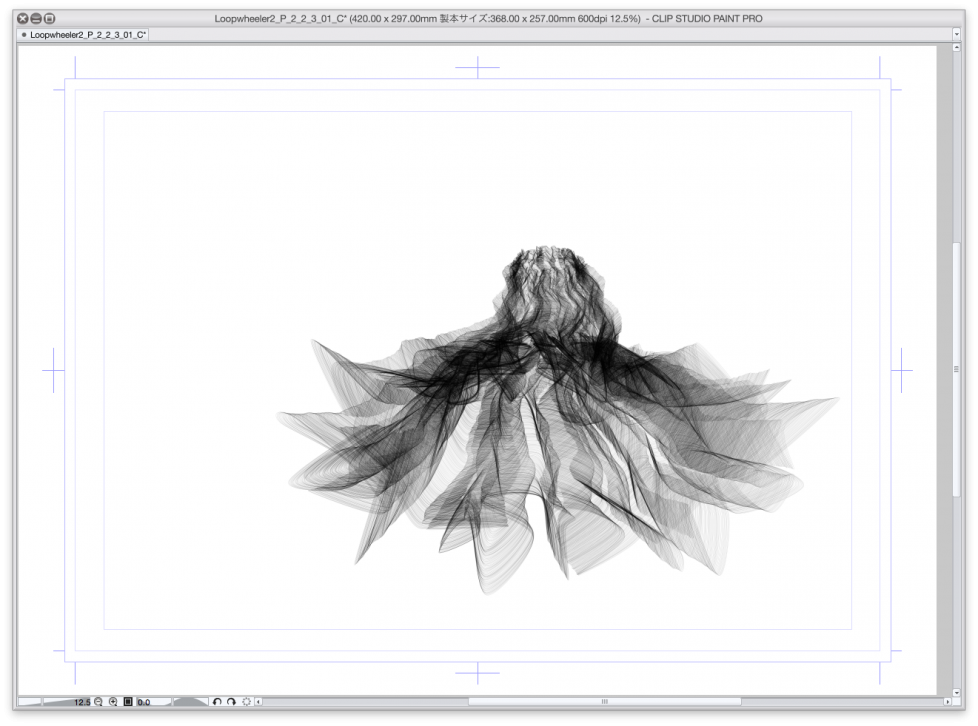Image resolution: width=978 pixels, height=726 pixels.
Task: Rotate canvas right using status bar icon
Action: click(231, 702)
